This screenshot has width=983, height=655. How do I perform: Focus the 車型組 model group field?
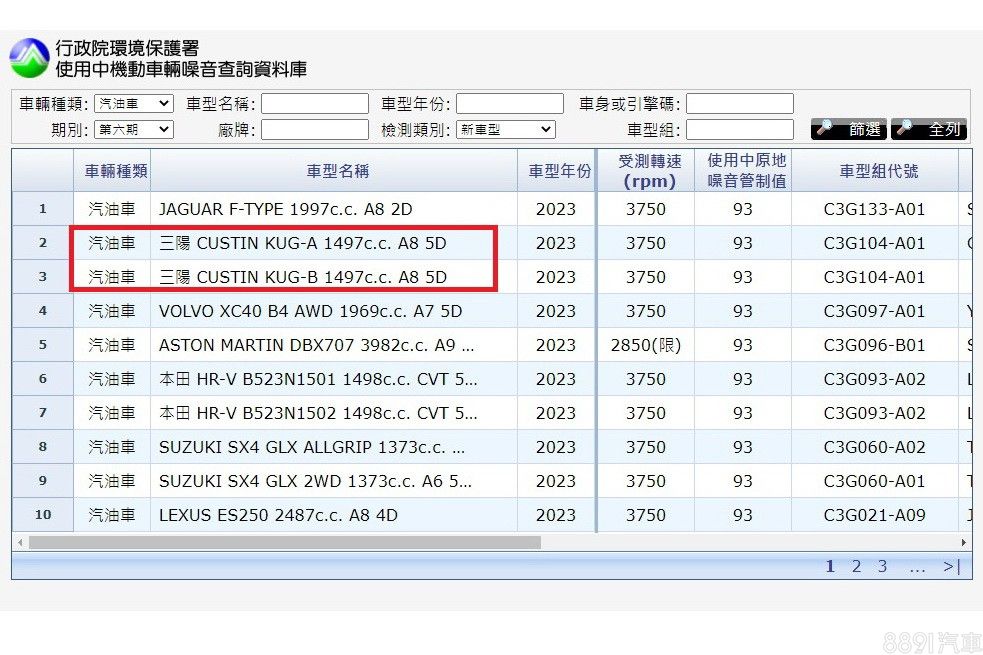point(739,130)
